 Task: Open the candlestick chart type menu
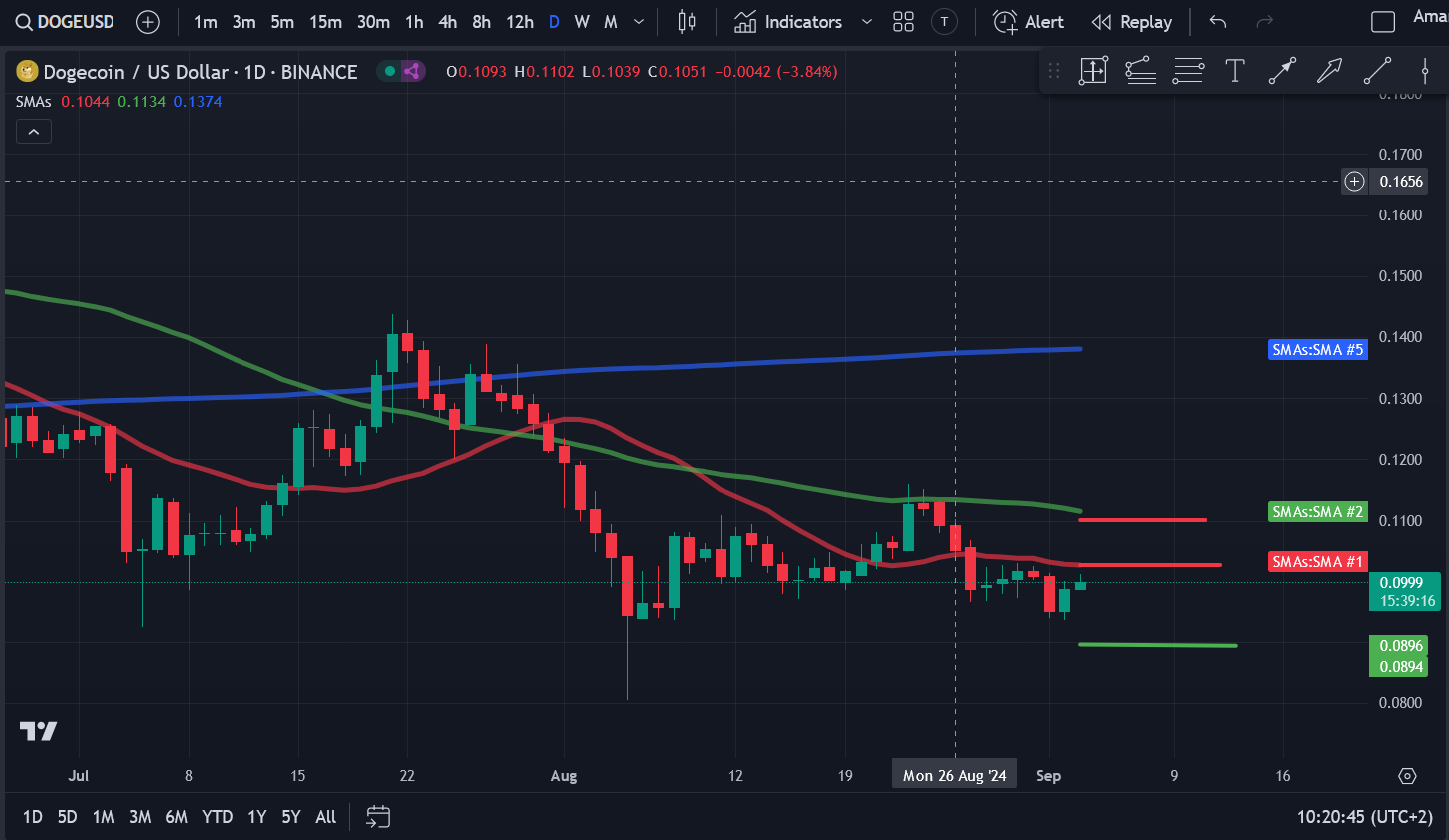pyautogui.click(x=687, y=22)
